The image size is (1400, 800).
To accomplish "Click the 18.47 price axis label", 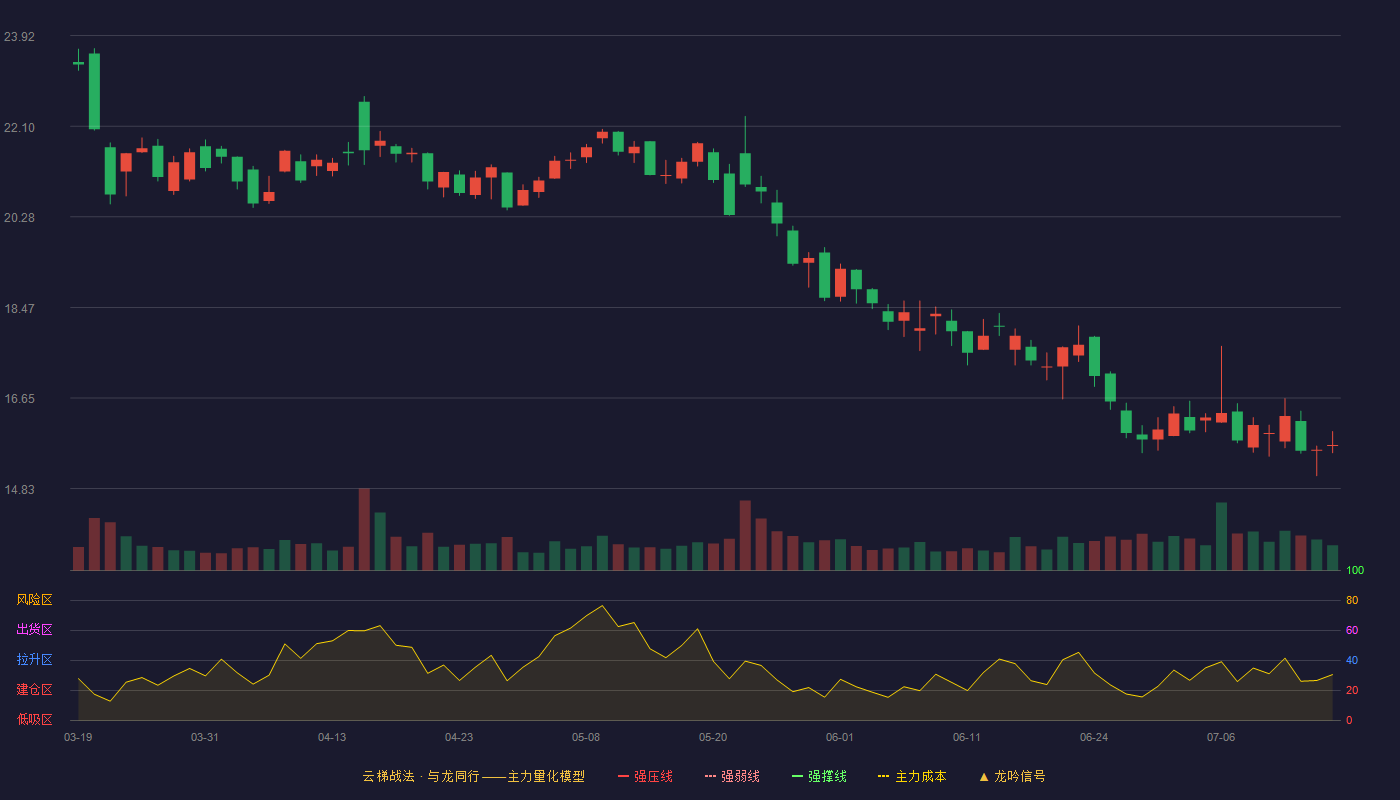I will [19, 309].
